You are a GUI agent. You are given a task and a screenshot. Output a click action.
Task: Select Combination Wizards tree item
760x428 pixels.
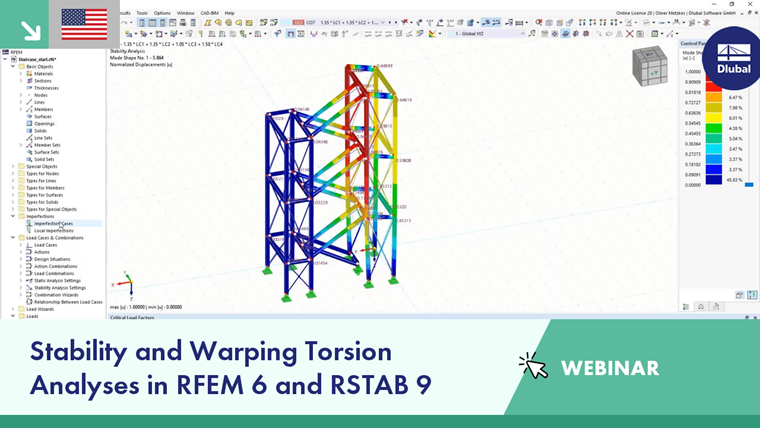(56, 295)
